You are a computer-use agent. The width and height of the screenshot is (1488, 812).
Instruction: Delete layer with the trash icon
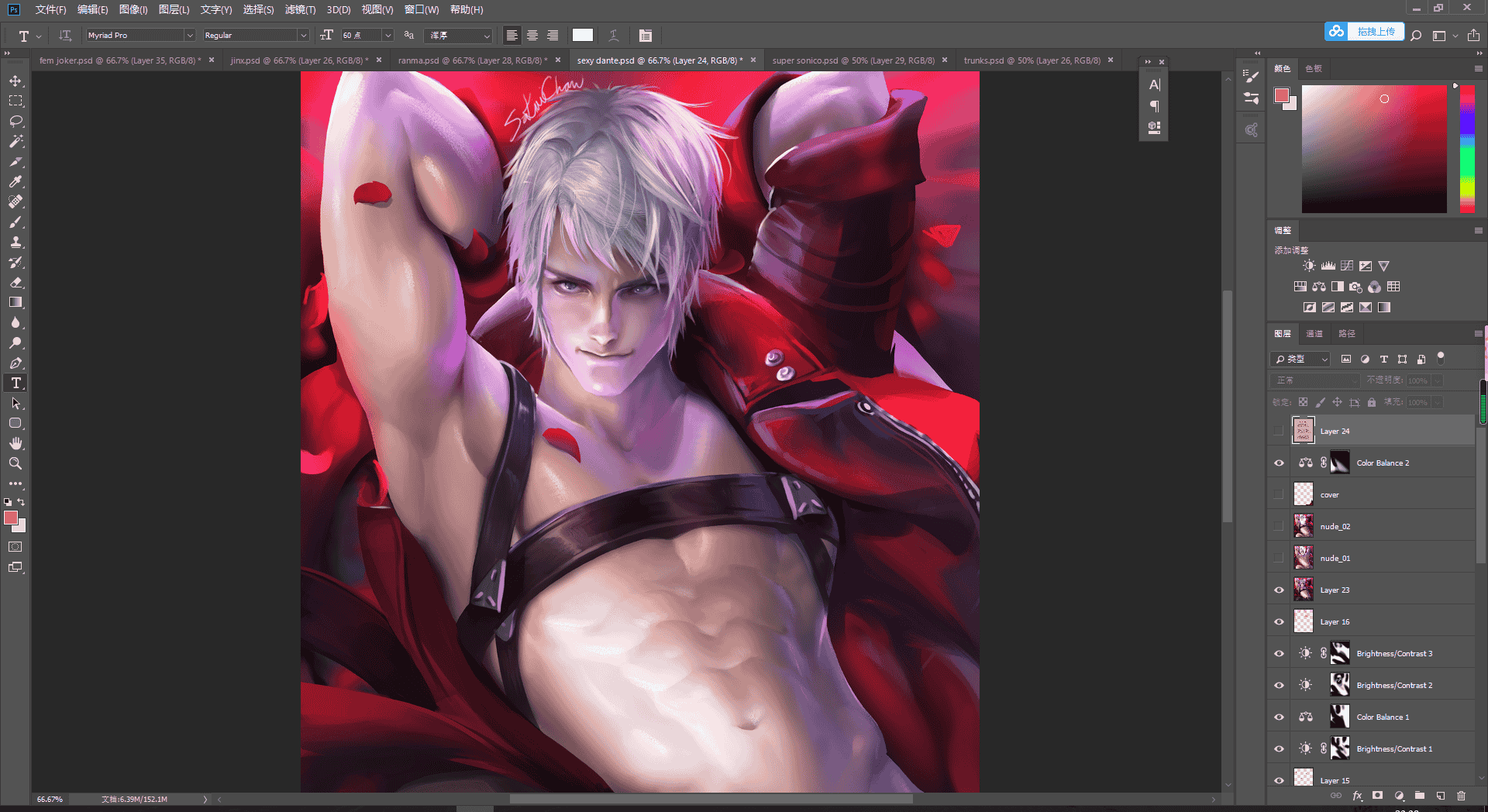(1461, 796)
